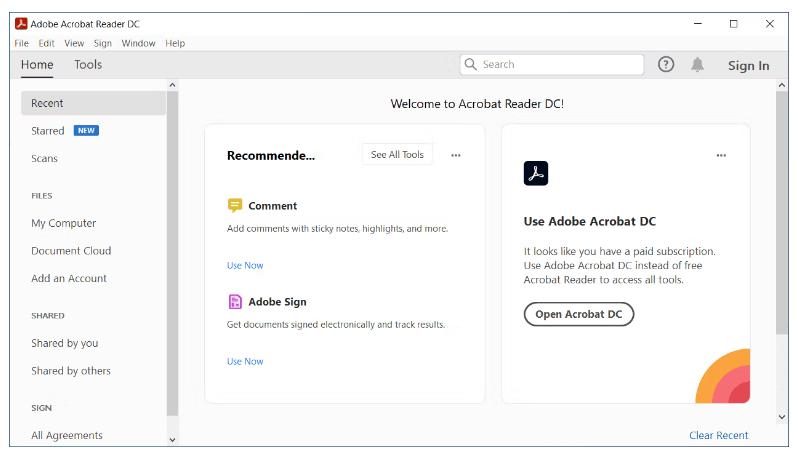
Task: Click the search magnifier icon
Action: 471,64
